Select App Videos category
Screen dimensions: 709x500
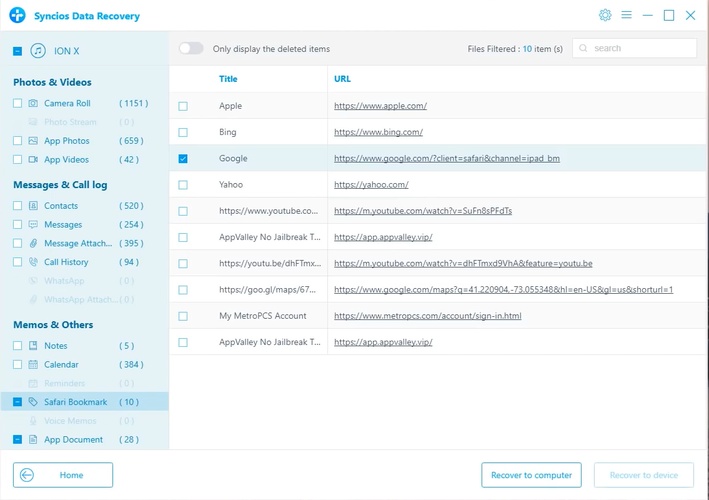pyautogui.click(x=66, y=160)
